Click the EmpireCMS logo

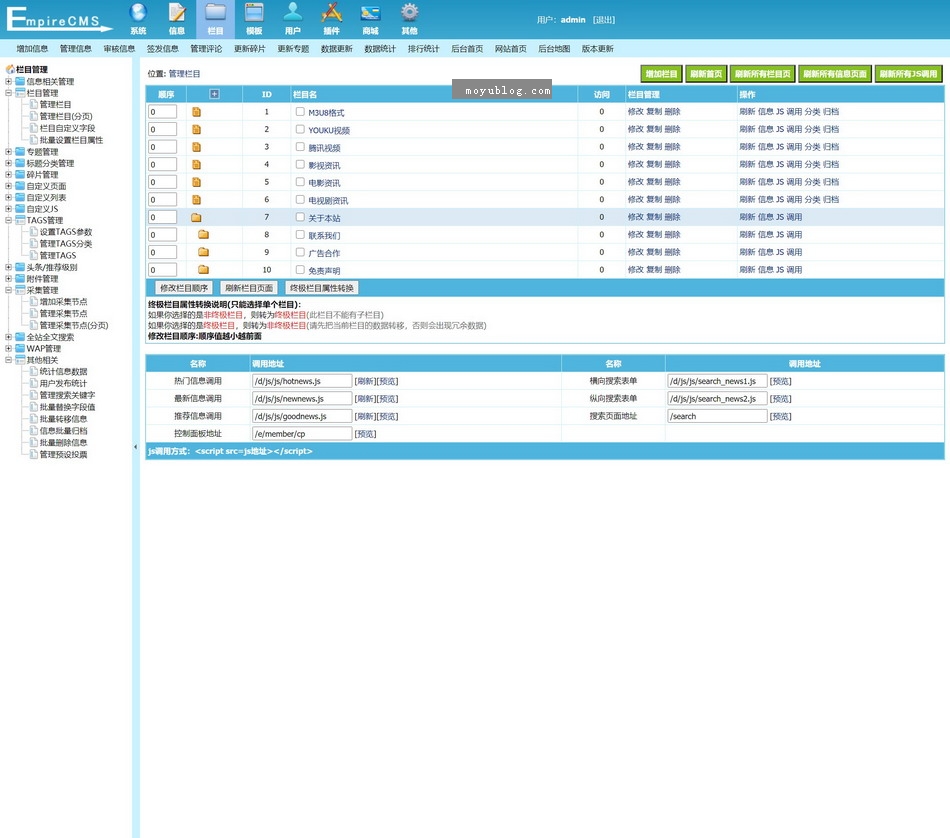pos(58,19)
